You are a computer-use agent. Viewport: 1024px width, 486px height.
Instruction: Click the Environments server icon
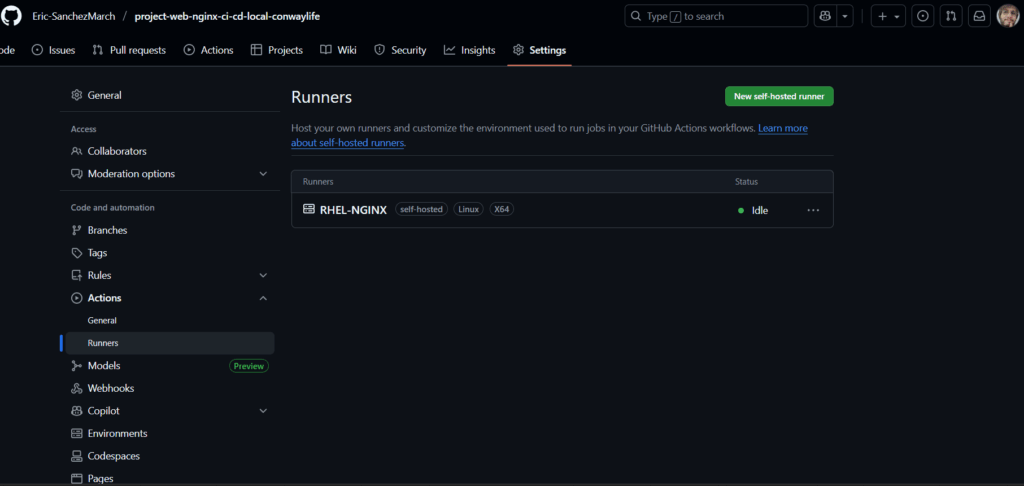76,434
